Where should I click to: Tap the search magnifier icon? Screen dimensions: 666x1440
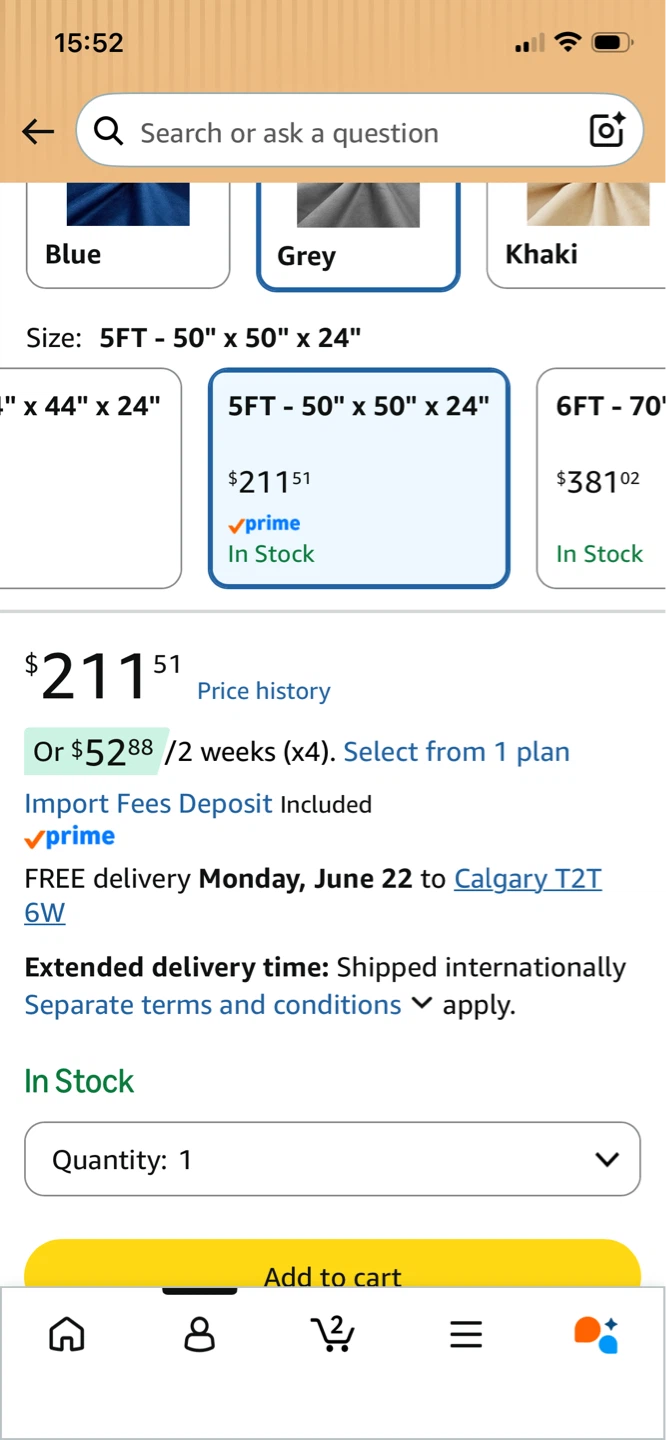click(108, 131)
